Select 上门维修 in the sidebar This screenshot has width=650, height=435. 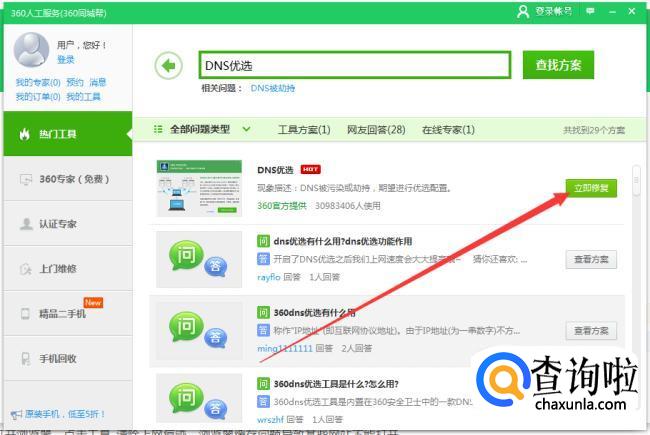[68, 269]
